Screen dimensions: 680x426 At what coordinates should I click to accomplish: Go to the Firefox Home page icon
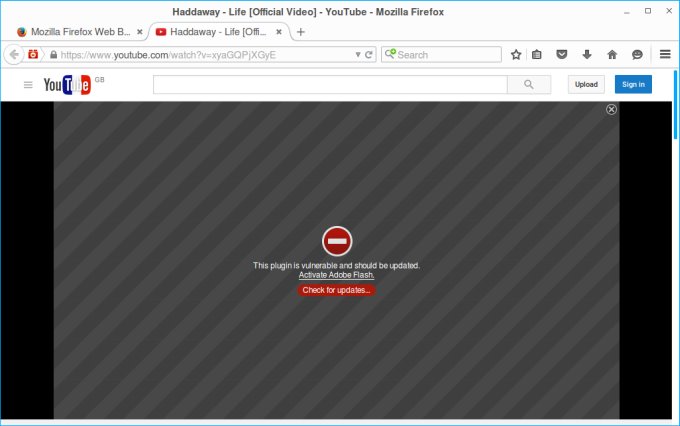(612, 55)
